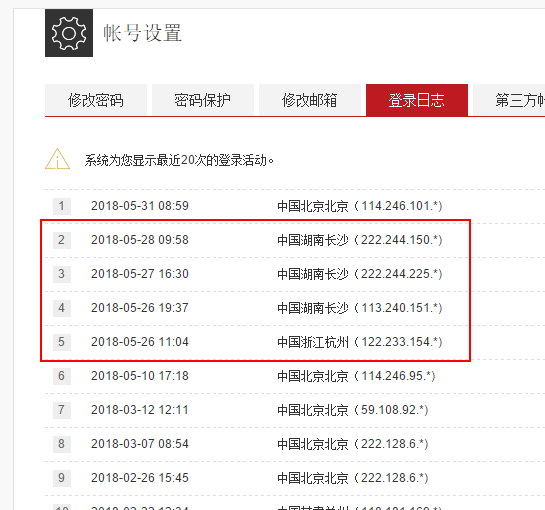Click the 帐号设置 page title
Viewport: 545px width, 510px height.
pyautogui.click(x=143, y=33)
